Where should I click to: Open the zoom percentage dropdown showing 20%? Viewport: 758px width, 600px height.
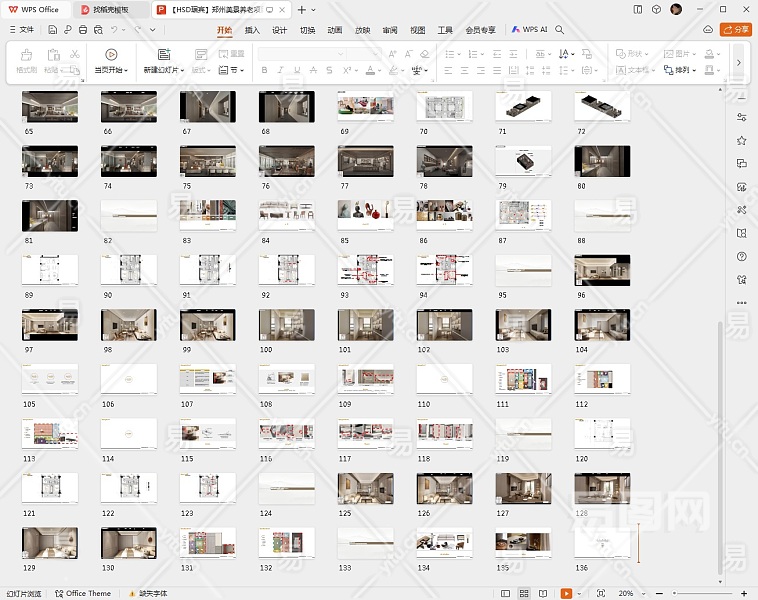[630, 593]
